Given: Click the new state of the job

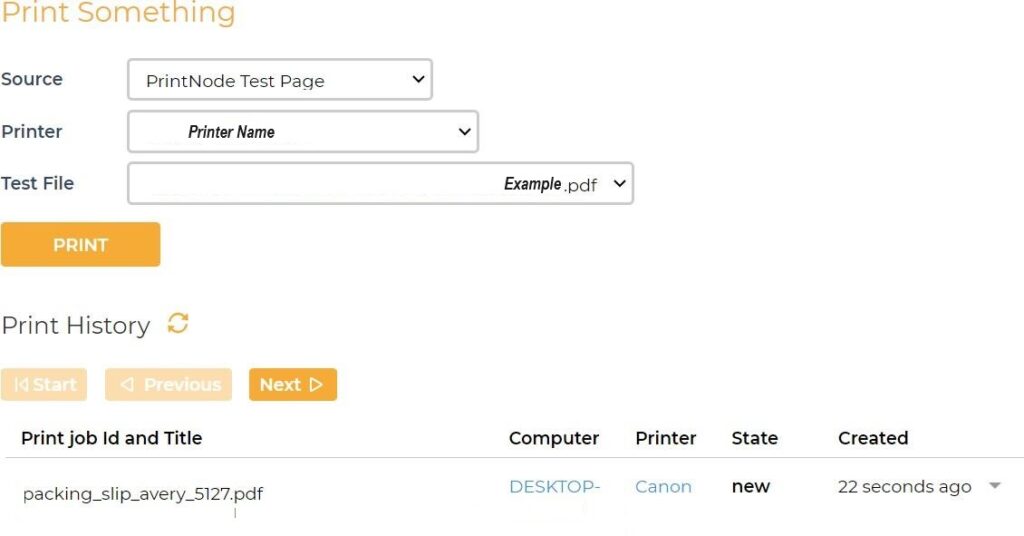Looking at the screenshot, I should pos(750,487).
